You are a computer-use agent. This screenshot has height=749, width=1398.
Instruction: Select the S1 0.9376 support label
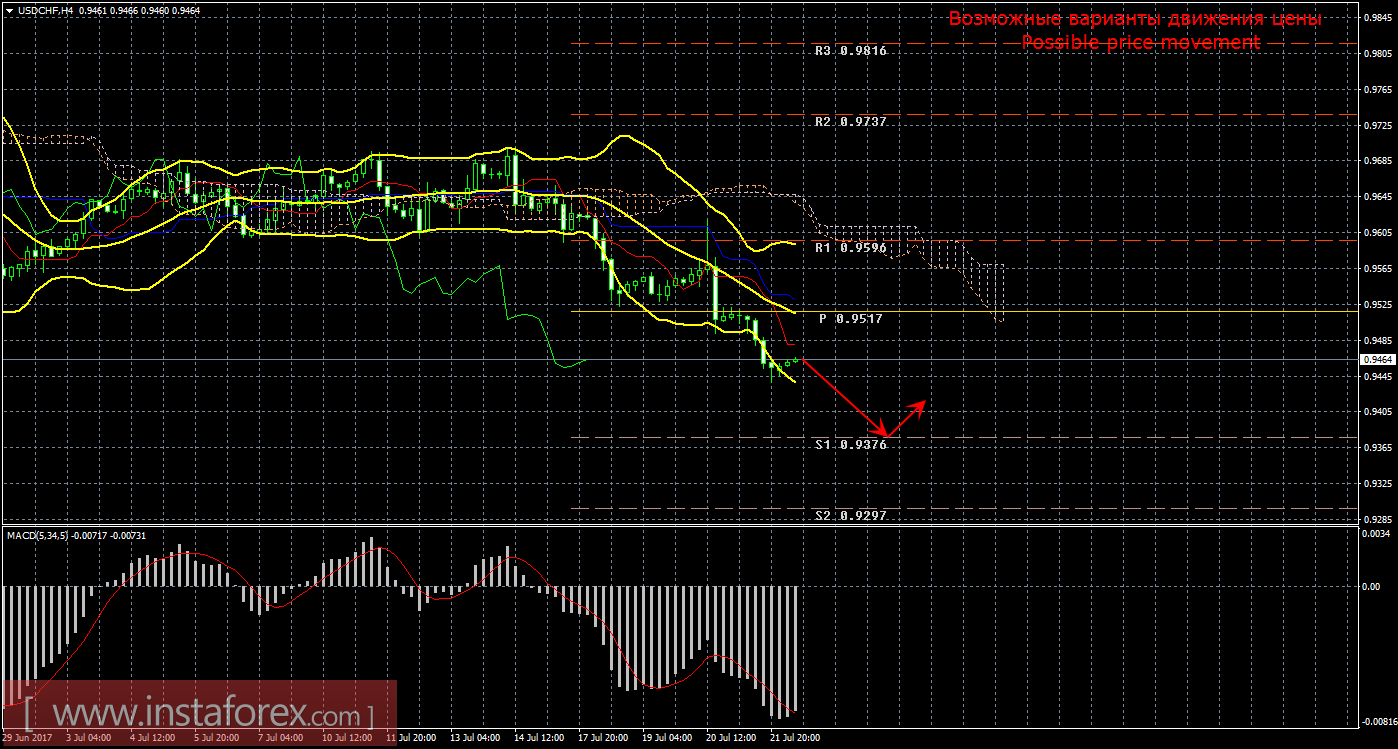coord(850,444)
